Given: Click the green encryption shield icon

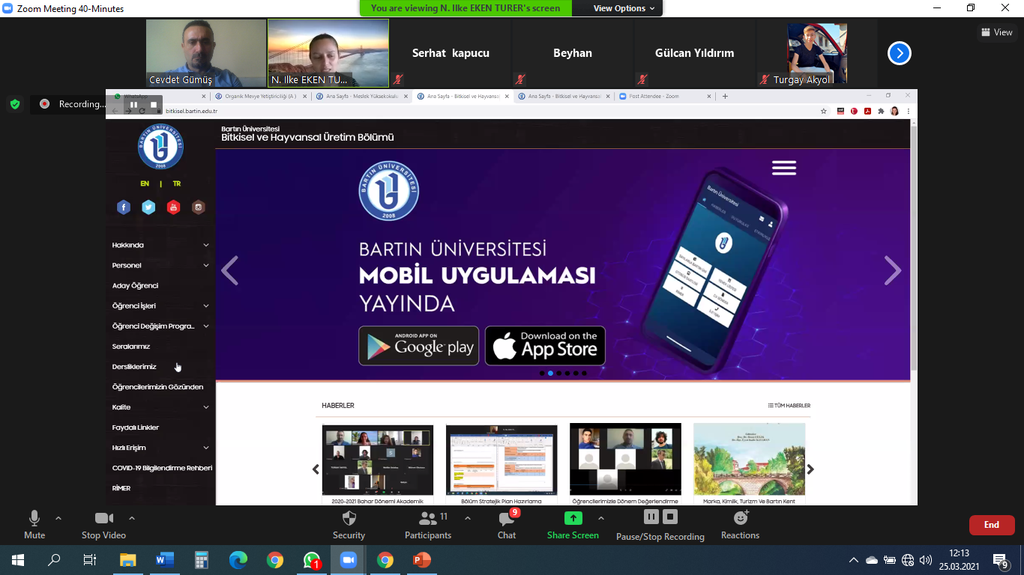Looking at the screenshot, I should [x=15, y=104].
